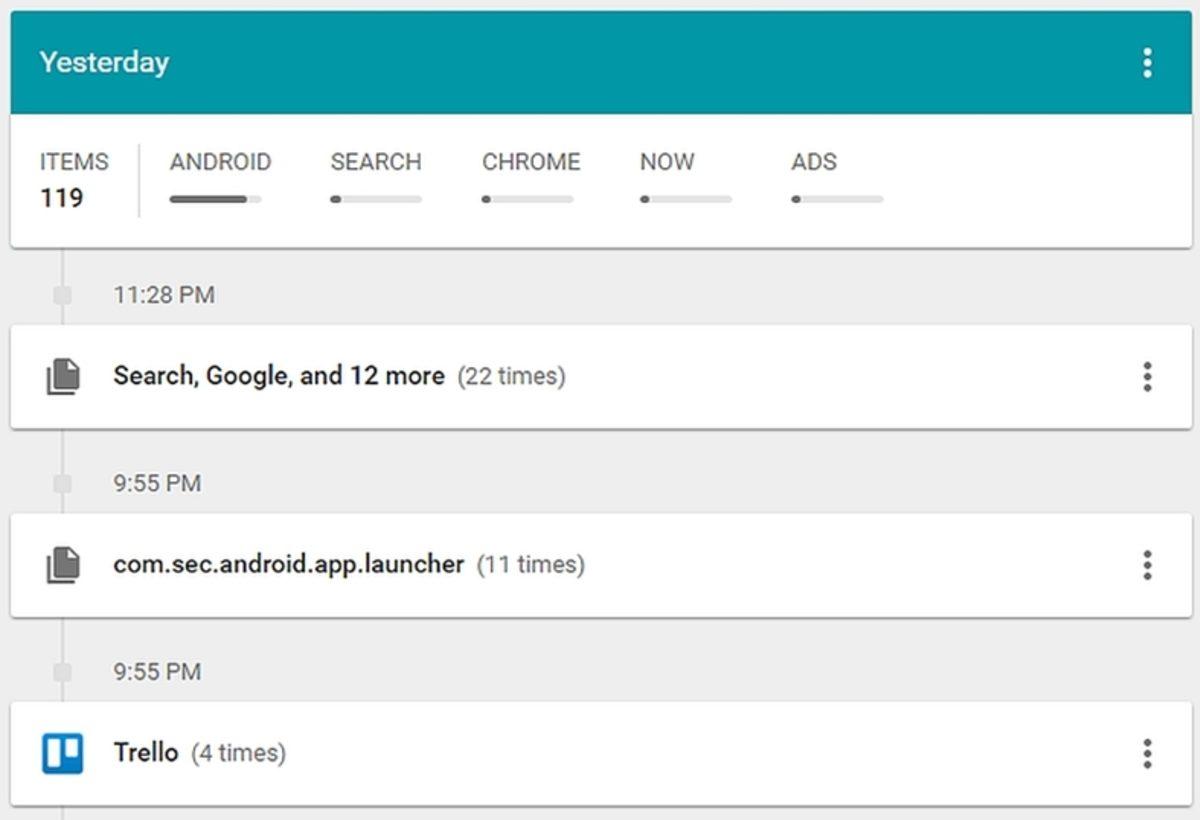This screenshot has height=820, width=1200.
Task: Click the stacked documents icon beside Search, Google
Action: point(65,375)
